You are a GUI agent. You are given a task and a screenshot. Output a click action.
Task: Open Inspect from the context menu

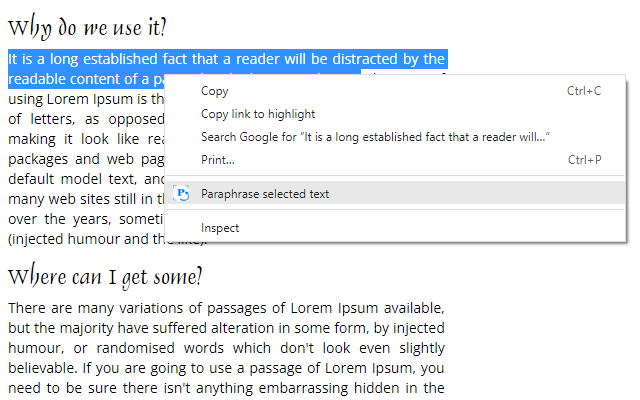[x=220, y=228]
